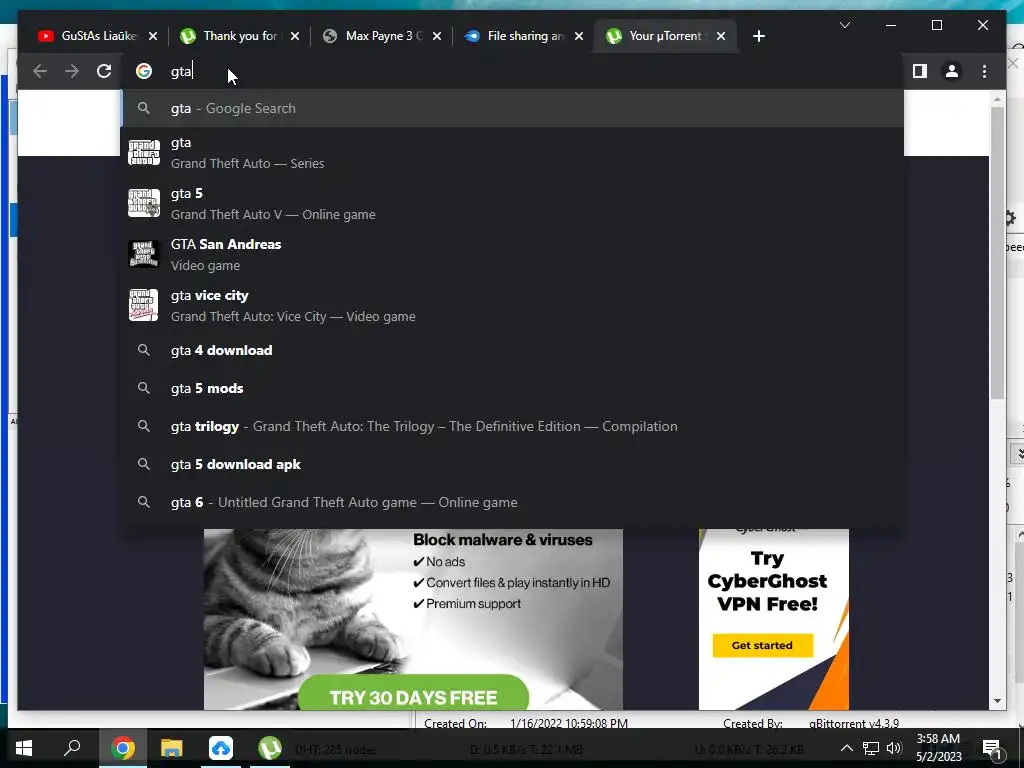Image resolution: width=1024 pixels, height=768 pixels.
Task: Close the Max Payne 3 tab
Action: [437, 36]
